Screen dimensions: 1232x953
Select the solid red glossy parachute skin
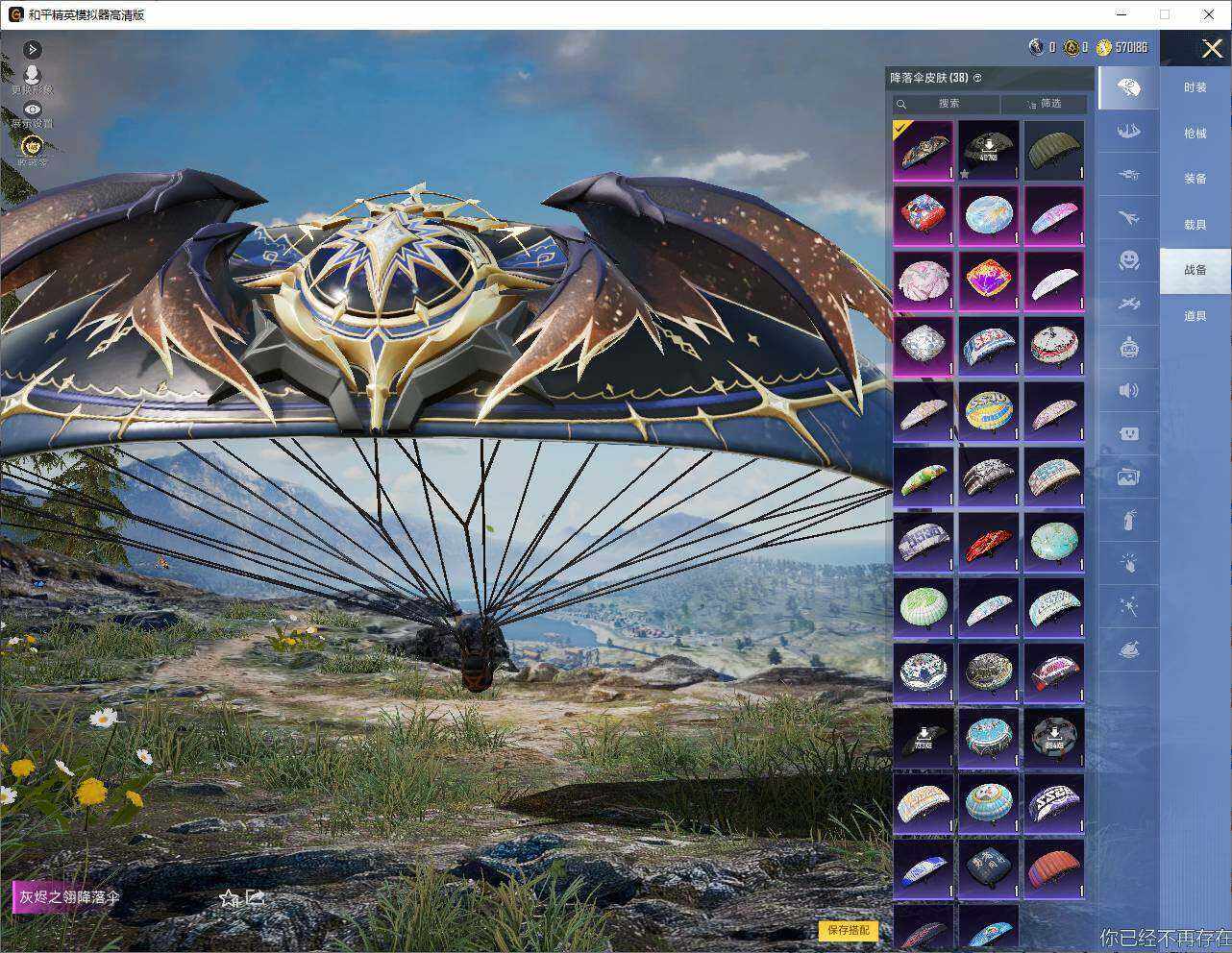(989, 542)
